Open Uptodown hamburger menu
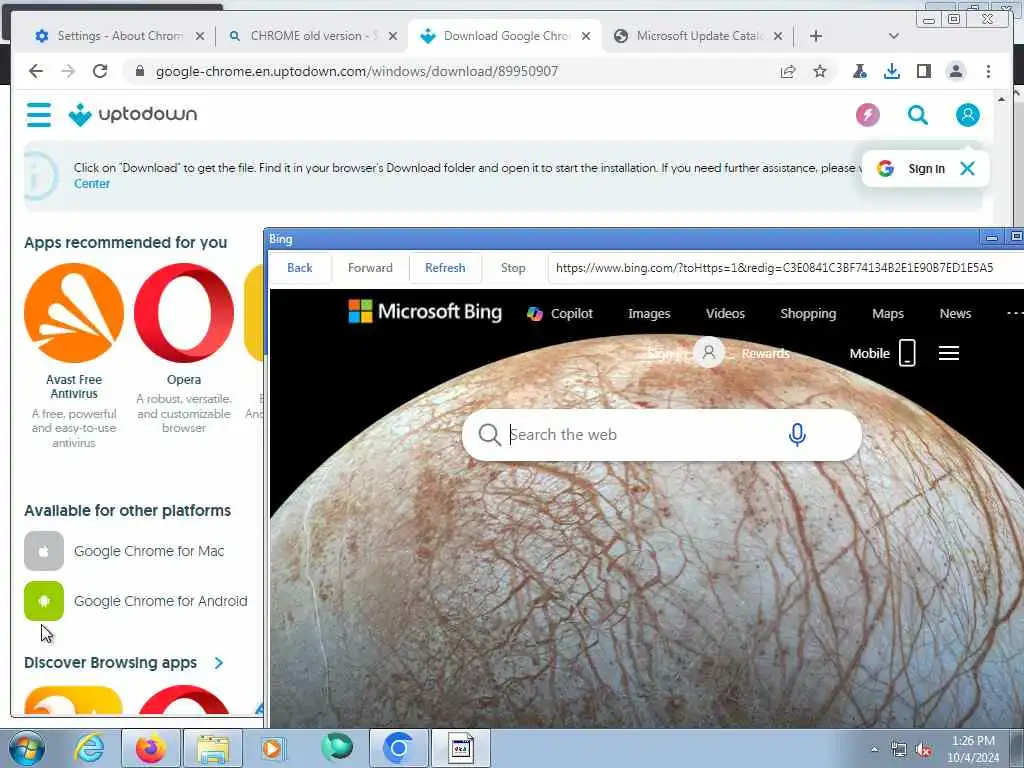The height and width of the screenshot is (768, 1024). pyautogui.click(x=39, y=114)
